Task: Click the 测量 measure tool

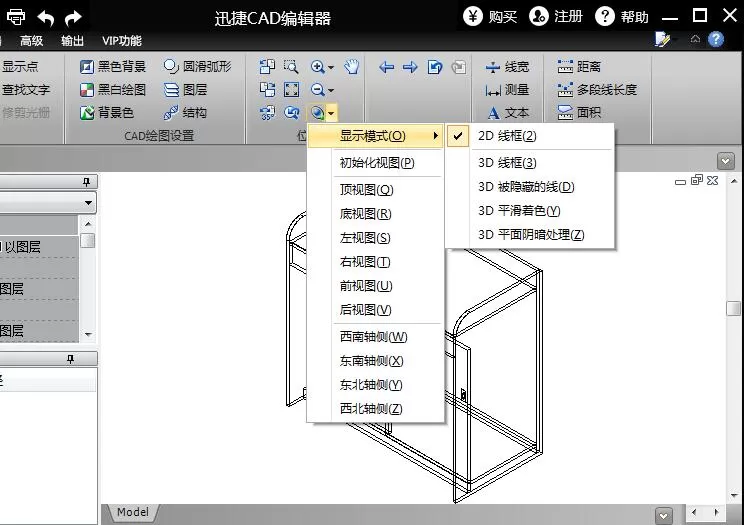Action: pos(507,90)
